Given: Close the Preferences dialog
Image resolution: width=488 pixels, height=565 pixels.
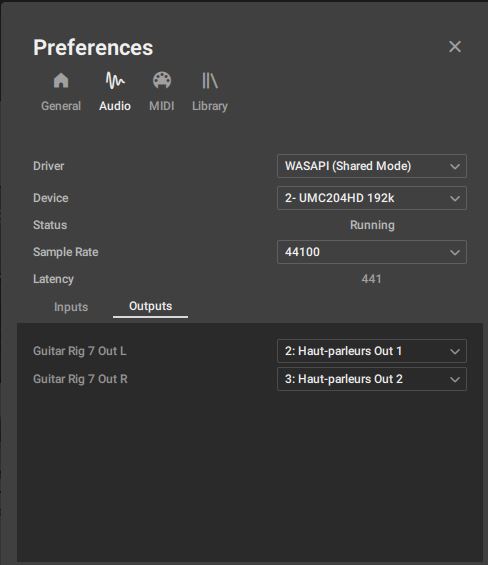Looking at the screenshot, I should [455, 46].
